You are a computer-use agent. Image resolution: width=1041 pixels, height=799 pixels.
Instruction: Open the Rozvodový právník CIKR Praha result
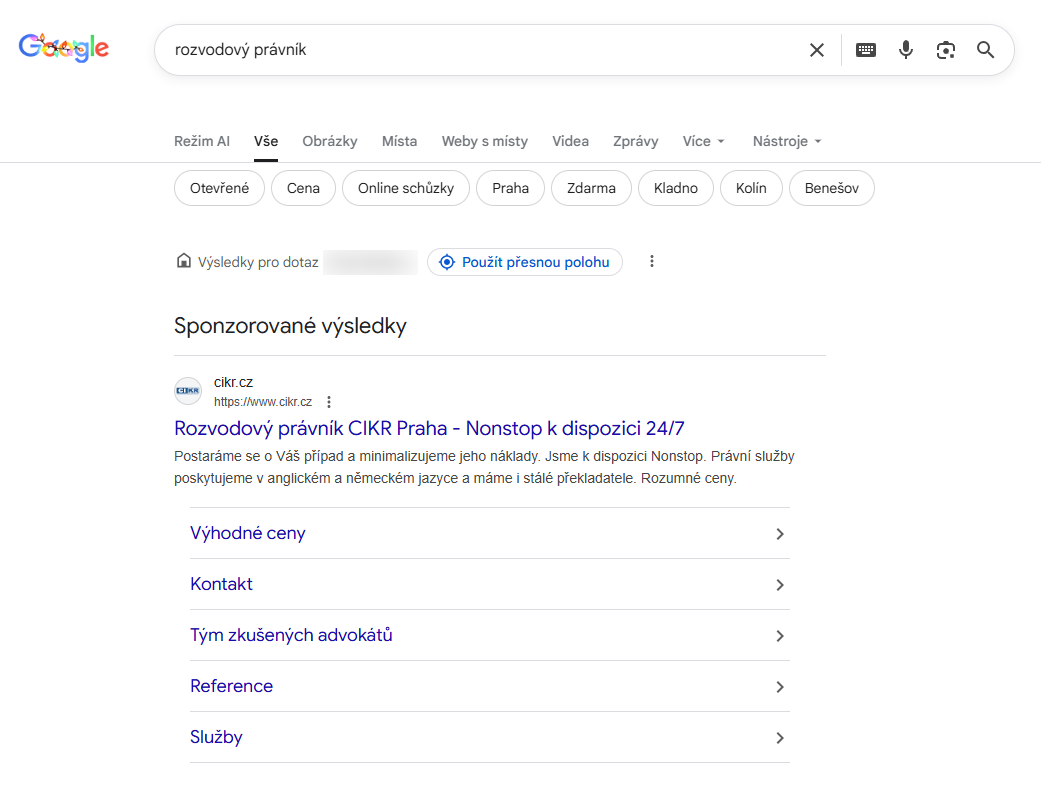pos(428,428)
